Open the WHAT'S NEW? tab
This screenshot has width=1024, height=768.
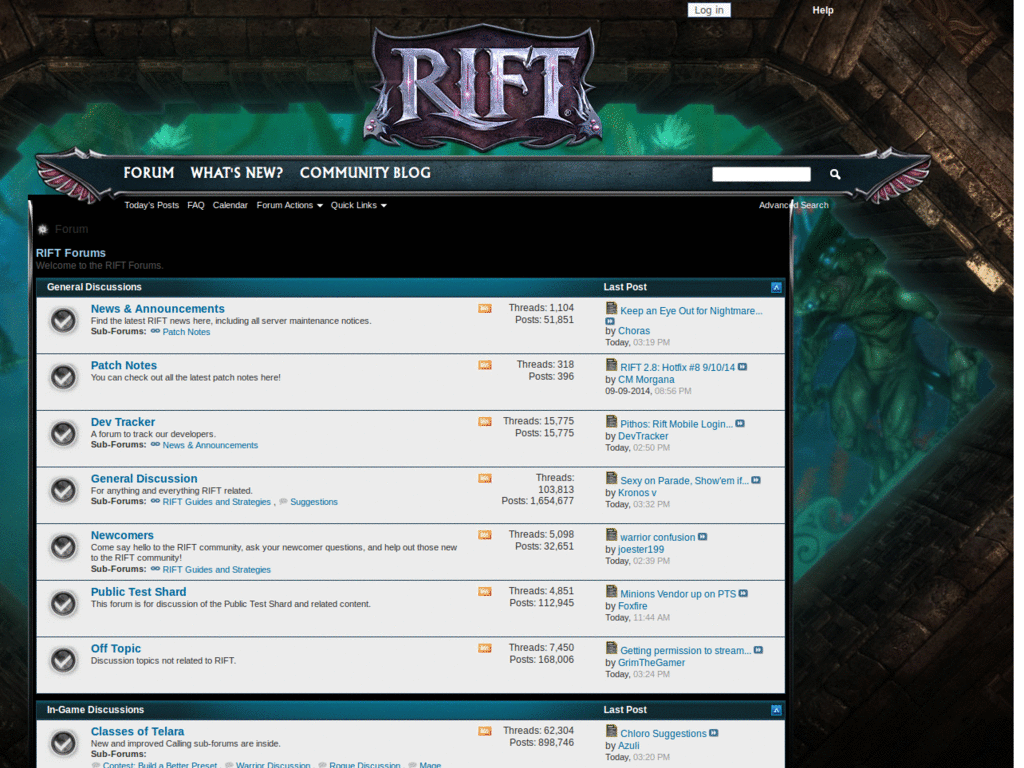[236, 173]
